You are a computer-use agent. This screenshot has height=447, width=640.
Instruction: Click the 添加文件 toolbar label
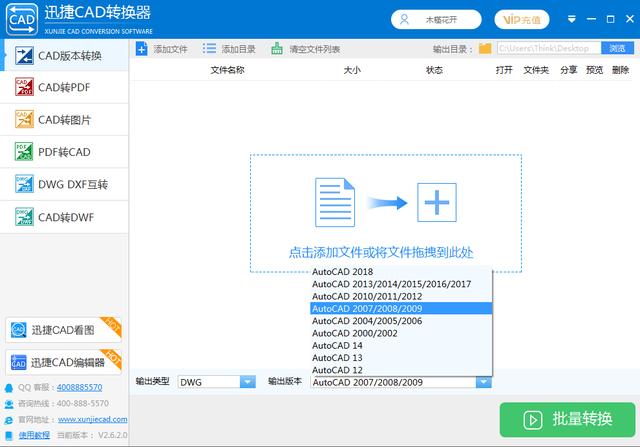(x=171, y=49)
